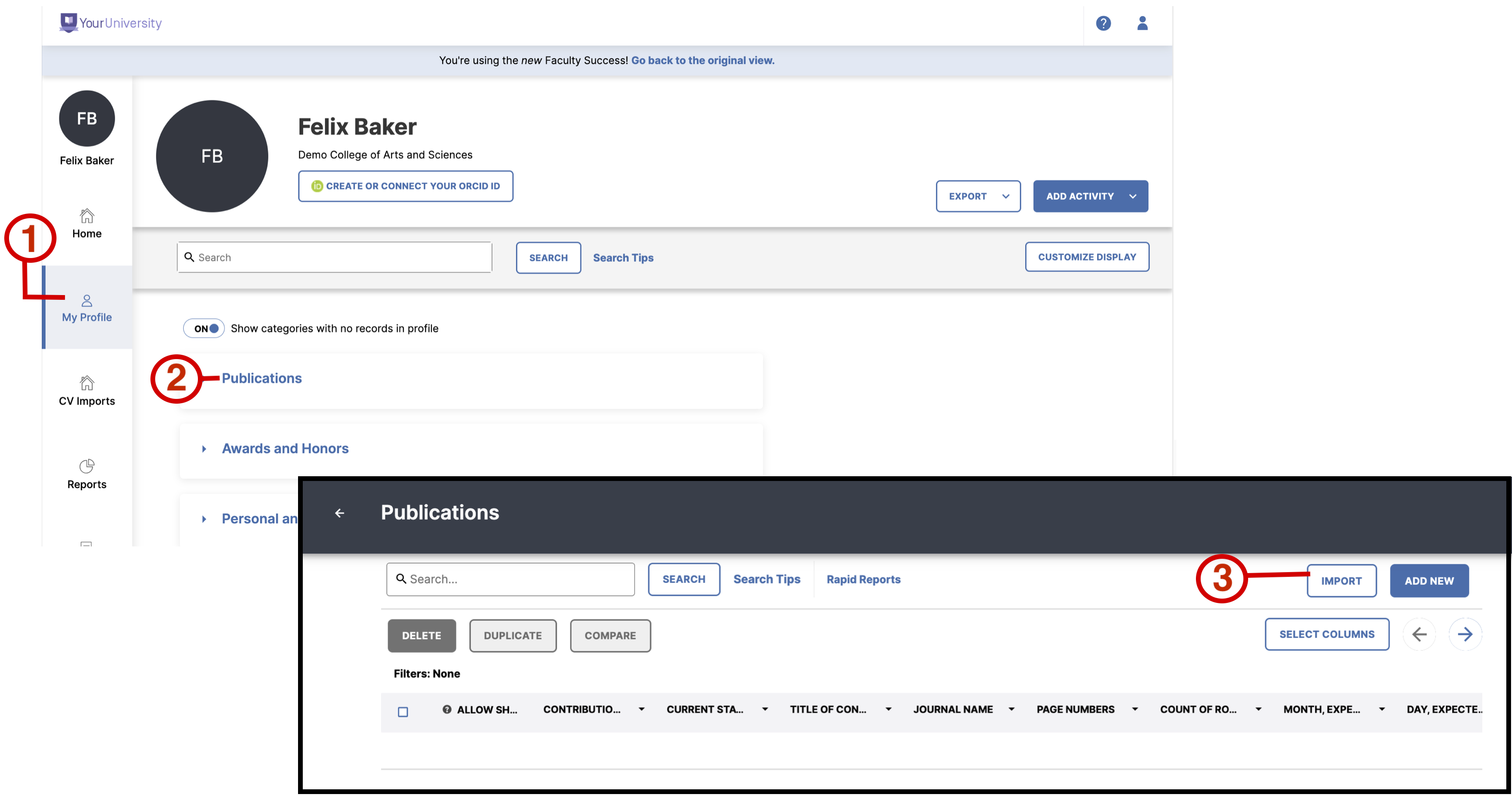Open Month, Expected column dropdown arrow
This screenshot has height=795, width=1512.
point(1381,709)
